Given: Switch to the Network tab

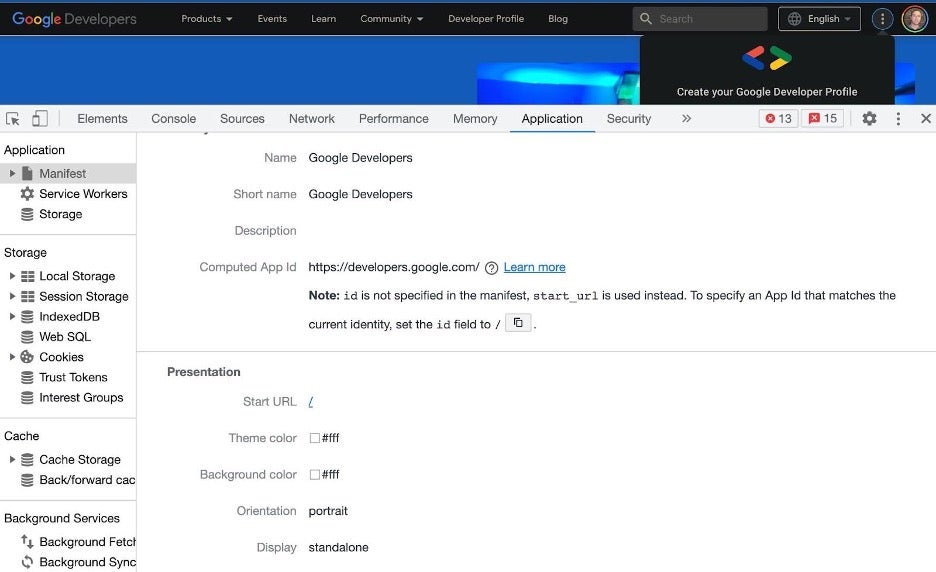Looking at the screenshot, I should pos(311,118).
